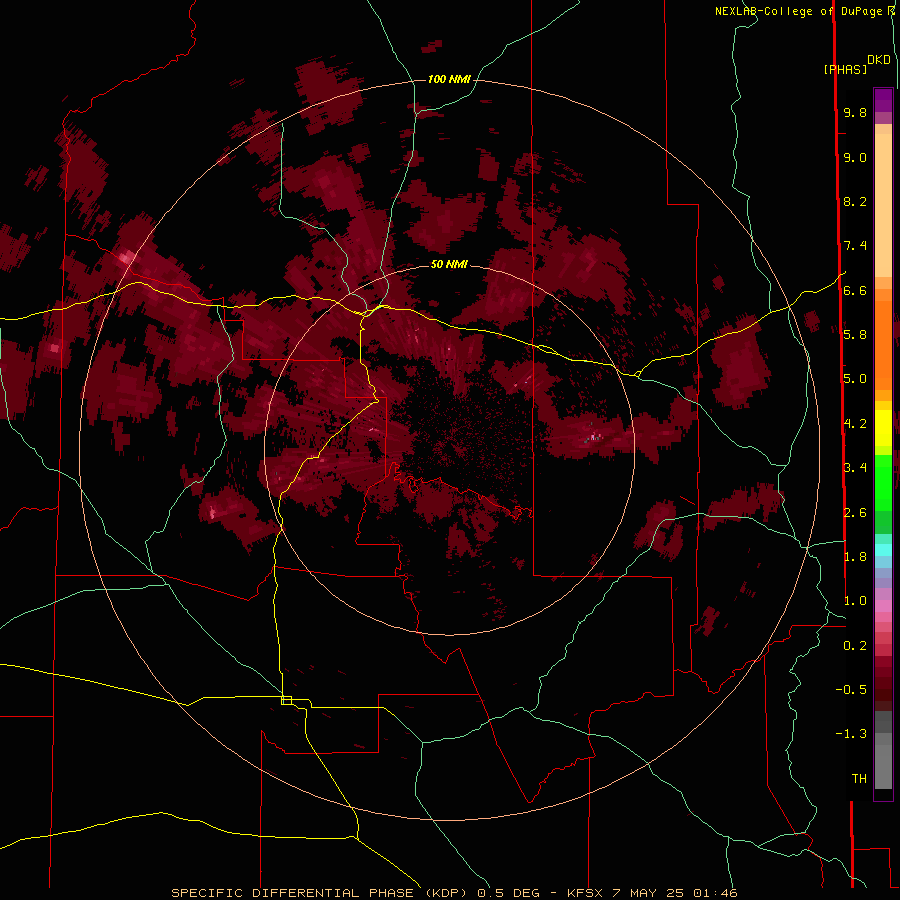Screen dimensions: 900x900
Task: Click the '50 NMI' range ring label
Action: coord(449,264)
